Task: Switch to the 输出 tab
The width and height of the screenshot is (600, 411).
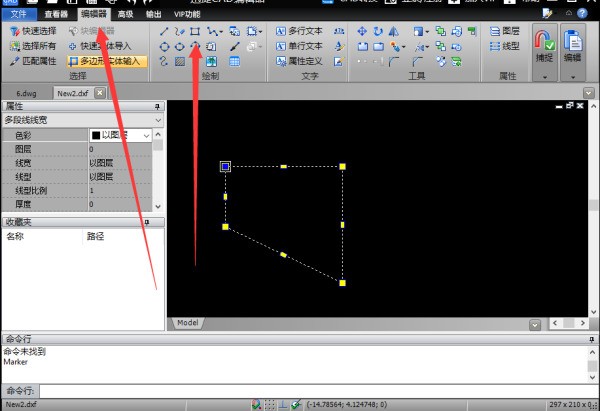Action: pyautogui.click(x=153, y=15)
